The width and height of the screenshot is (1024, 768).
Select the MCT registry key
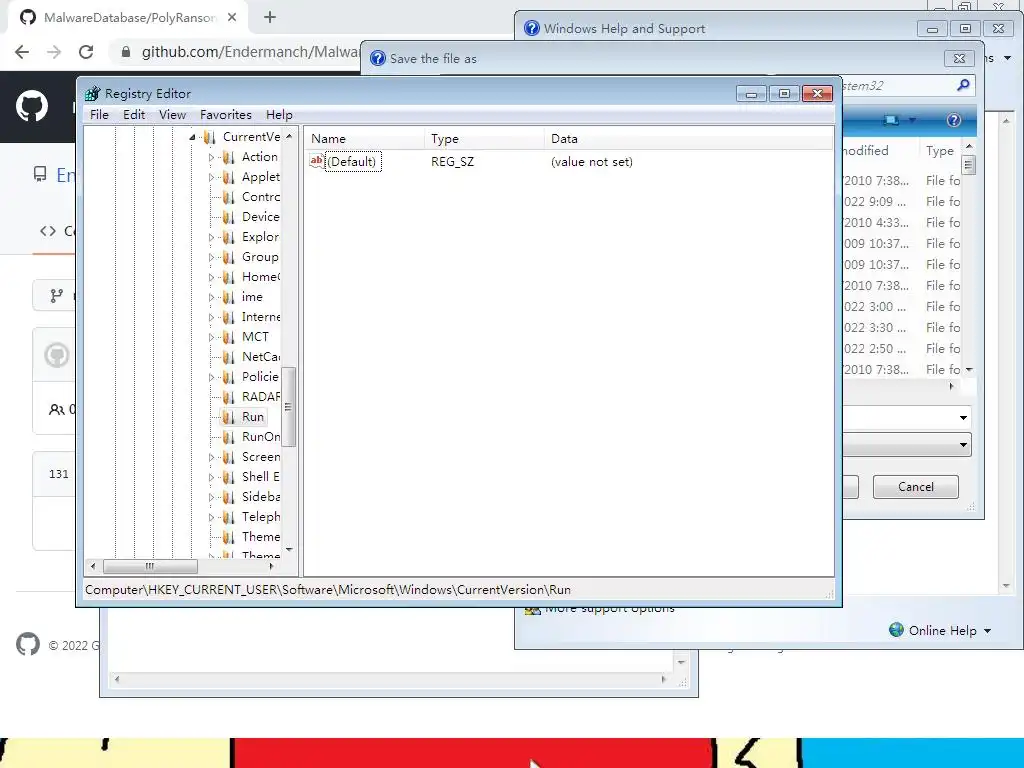(255, 337)
